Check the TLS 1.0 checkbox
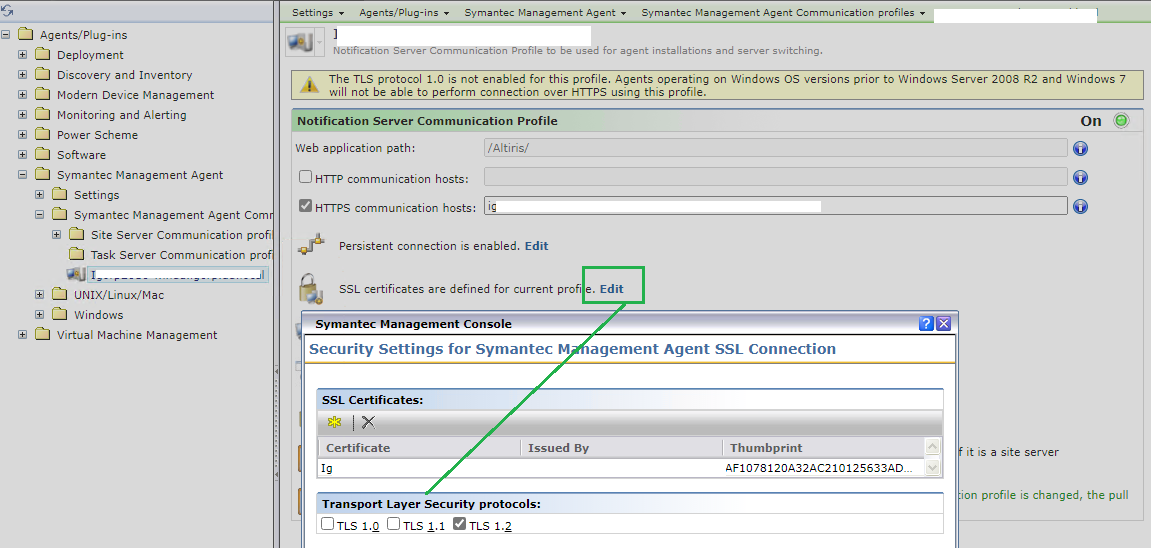1151x548 pixels. (x=327, y=524)
